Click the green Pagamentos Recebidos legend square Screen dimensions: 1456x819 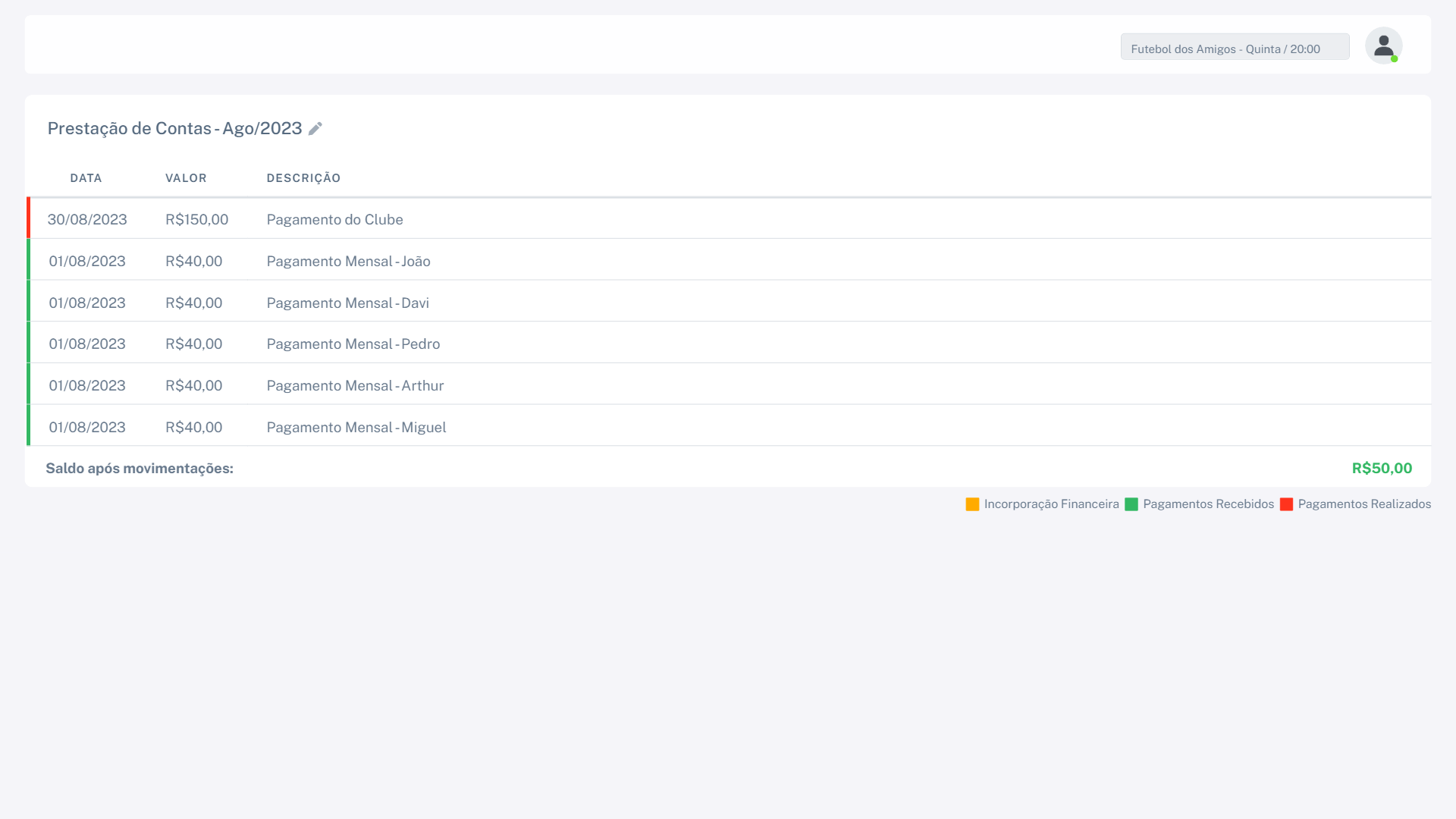(1131, 504)
